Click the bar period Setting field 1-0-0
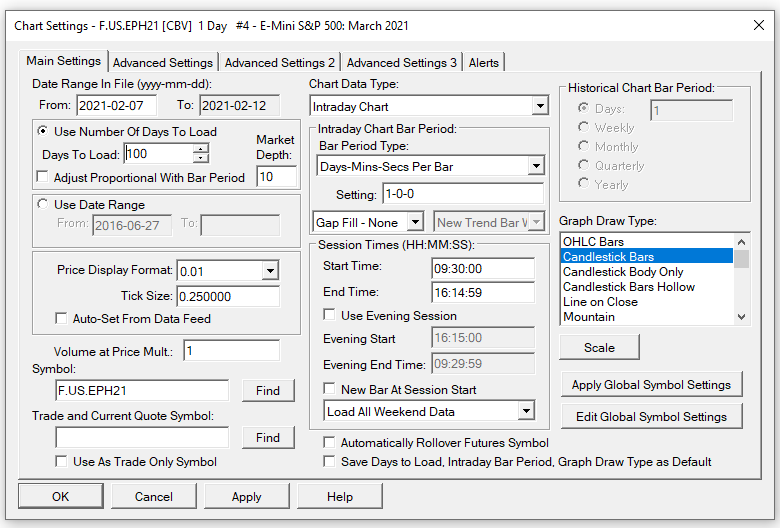Image resolution: width=780 pixels, height=528 pixels. point(463,194)
